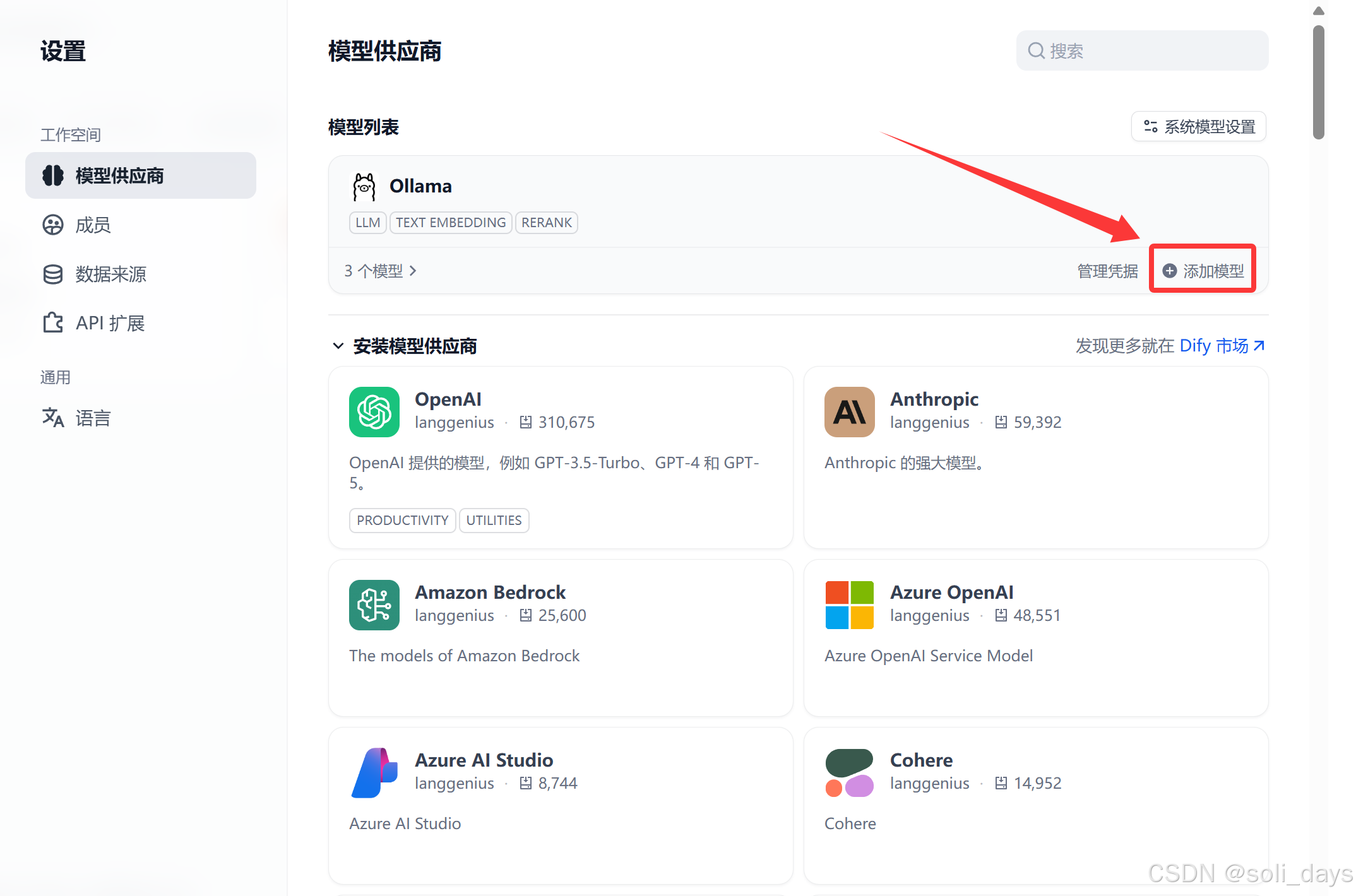Click 管理凭据 on the Ollama card
The image size is (1356, 896).
(1107, 271)
